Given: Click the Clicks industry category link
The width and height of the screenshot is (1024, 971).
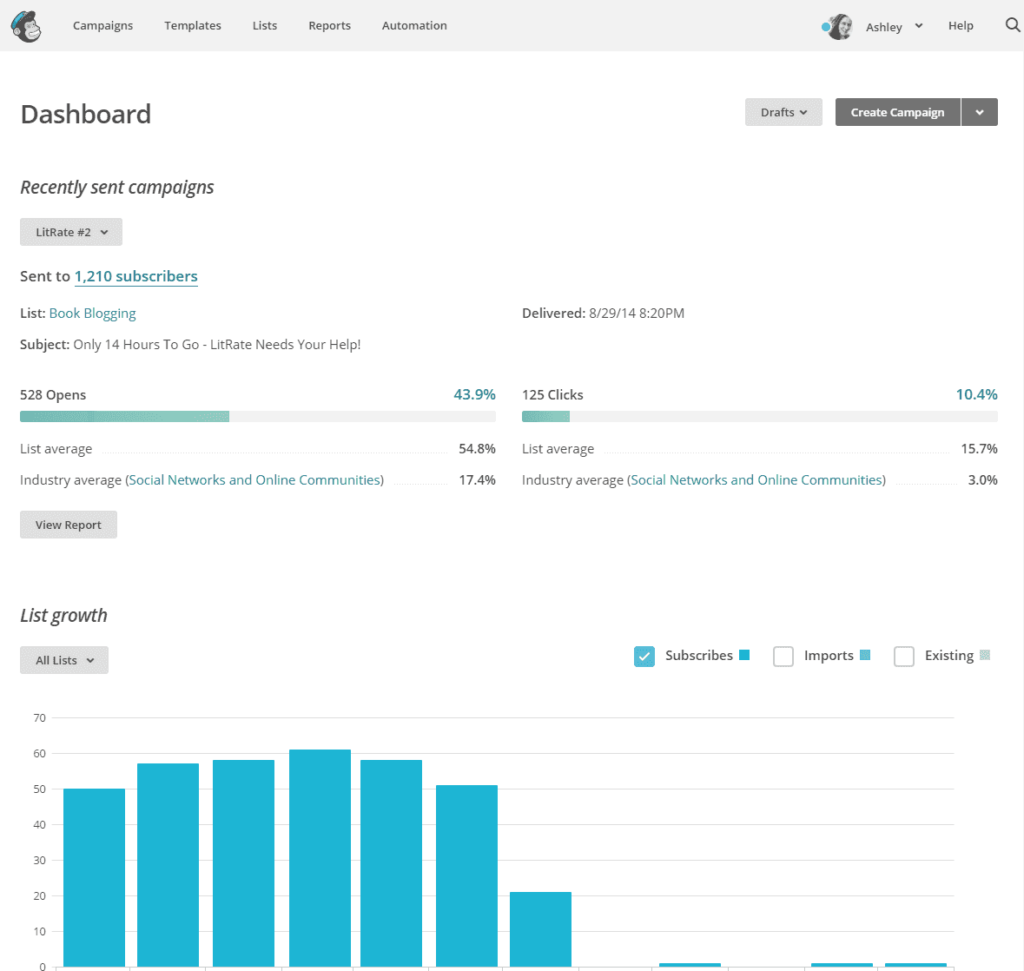Looking at the screenshot, I should [x=757, y=480].
